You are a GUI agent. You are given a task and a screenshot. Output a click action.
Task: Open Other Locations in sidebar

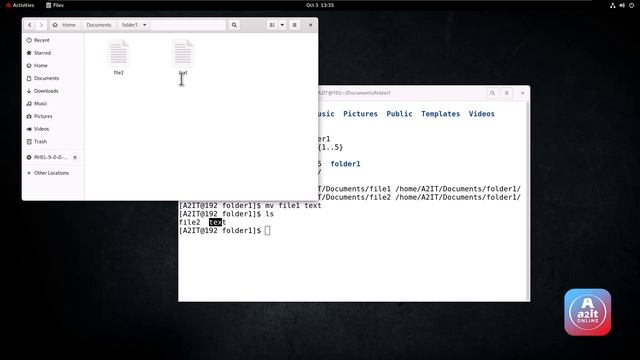(53, 173)
